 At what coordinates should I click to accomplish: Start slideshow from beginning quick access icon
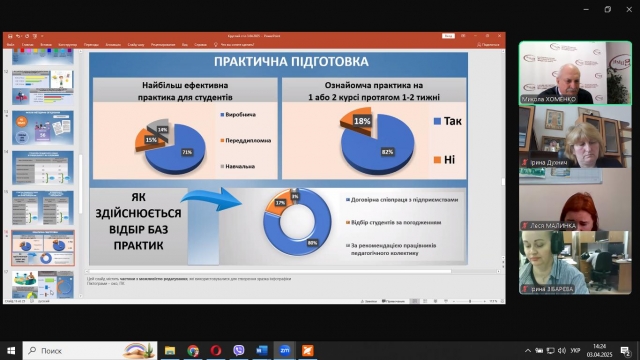tap(35, 36)
